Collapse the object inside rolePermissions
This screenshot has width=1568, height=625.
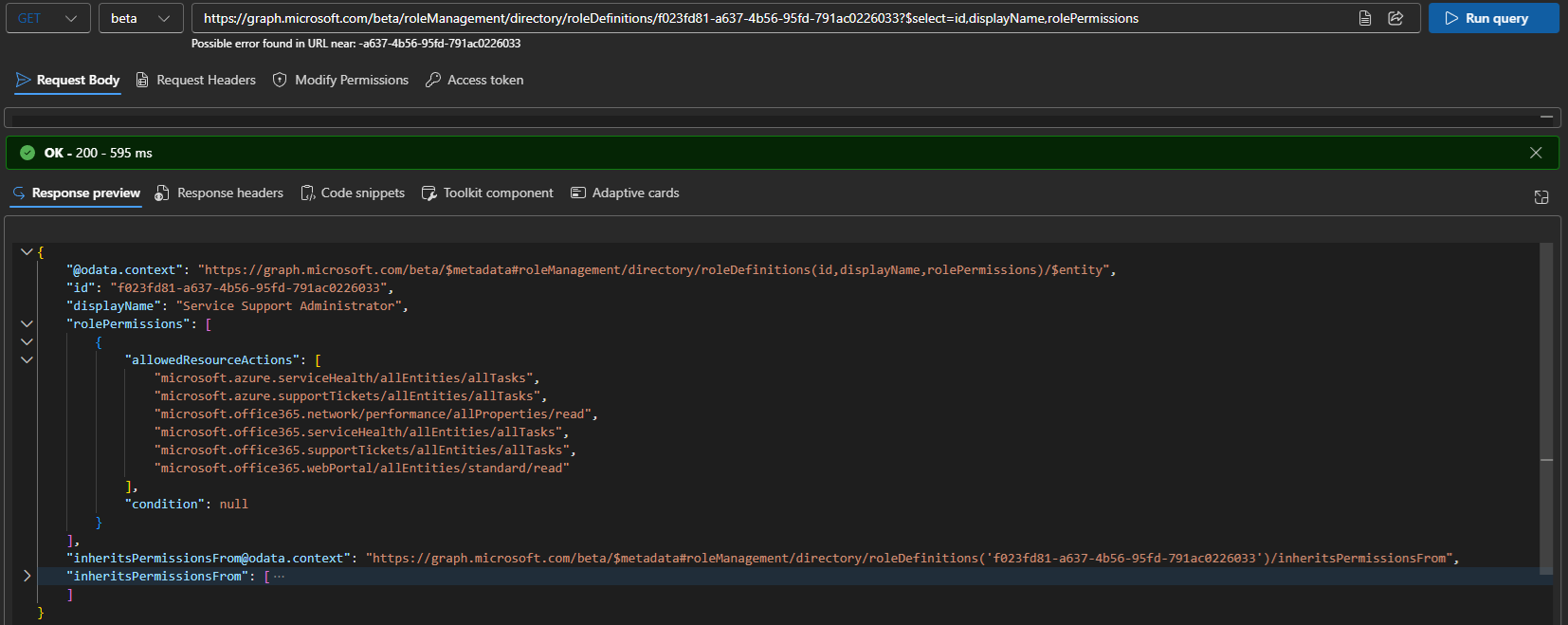(27, 342)
